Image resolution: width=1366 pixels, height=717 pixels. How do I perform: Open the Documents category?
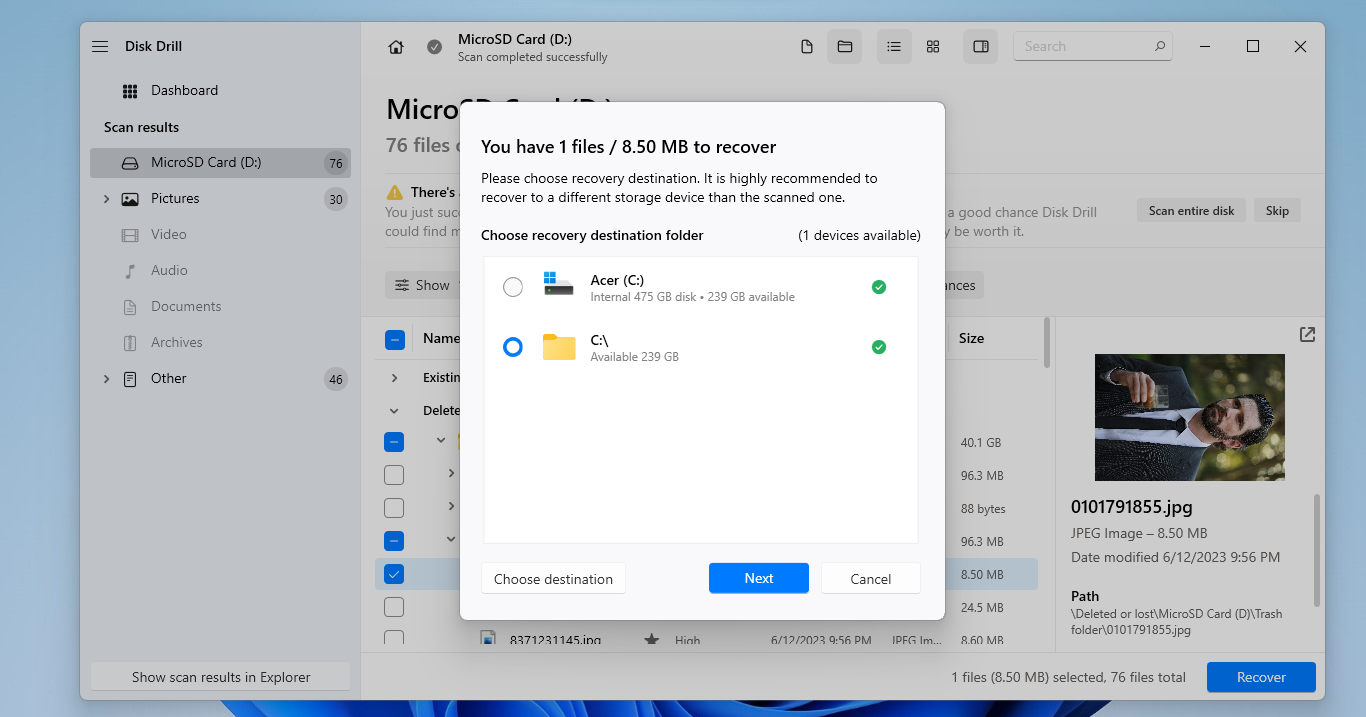(x=186, y=307)
